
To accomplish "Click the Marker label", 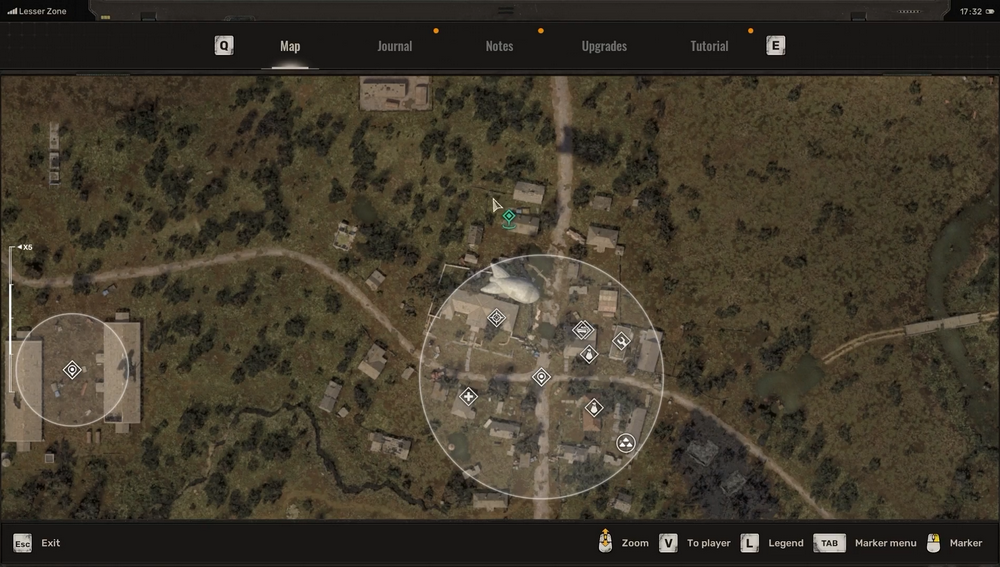I will pos(966,543).
